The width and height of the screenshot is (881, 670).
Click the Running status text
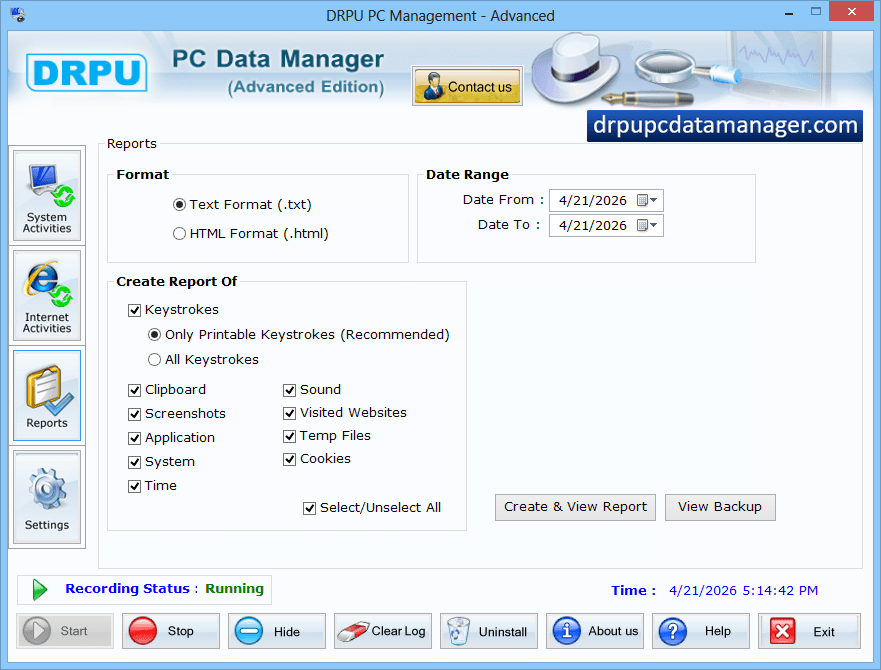234,588
